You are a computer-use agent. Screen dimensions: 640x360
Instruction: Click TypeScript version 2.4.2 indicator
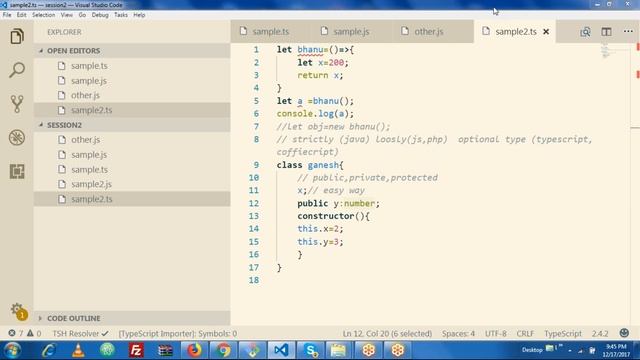point(600,333)
